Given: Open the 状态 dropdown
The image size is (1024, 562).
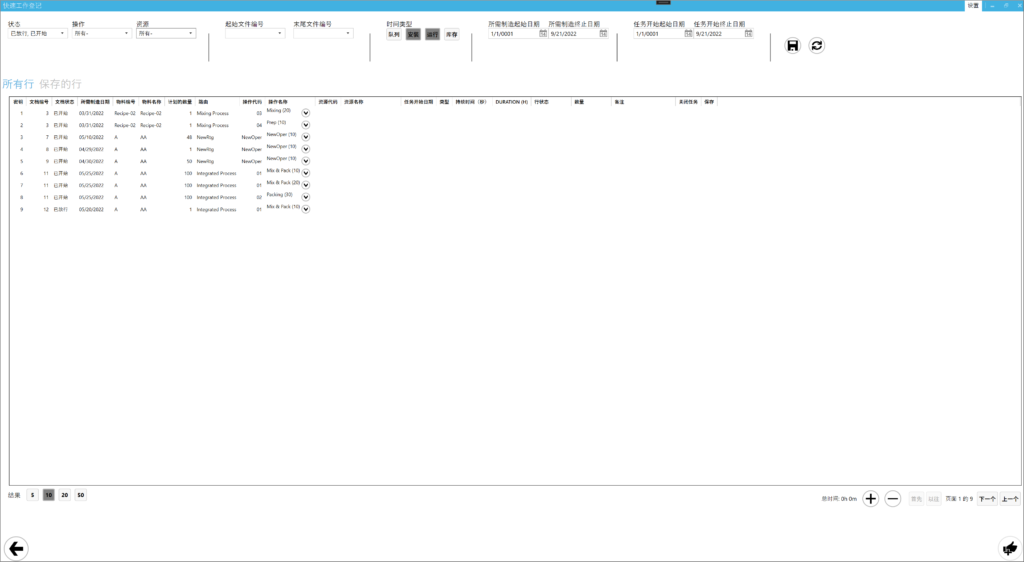Looking at the screenshot, I should [x=37, y=33].
